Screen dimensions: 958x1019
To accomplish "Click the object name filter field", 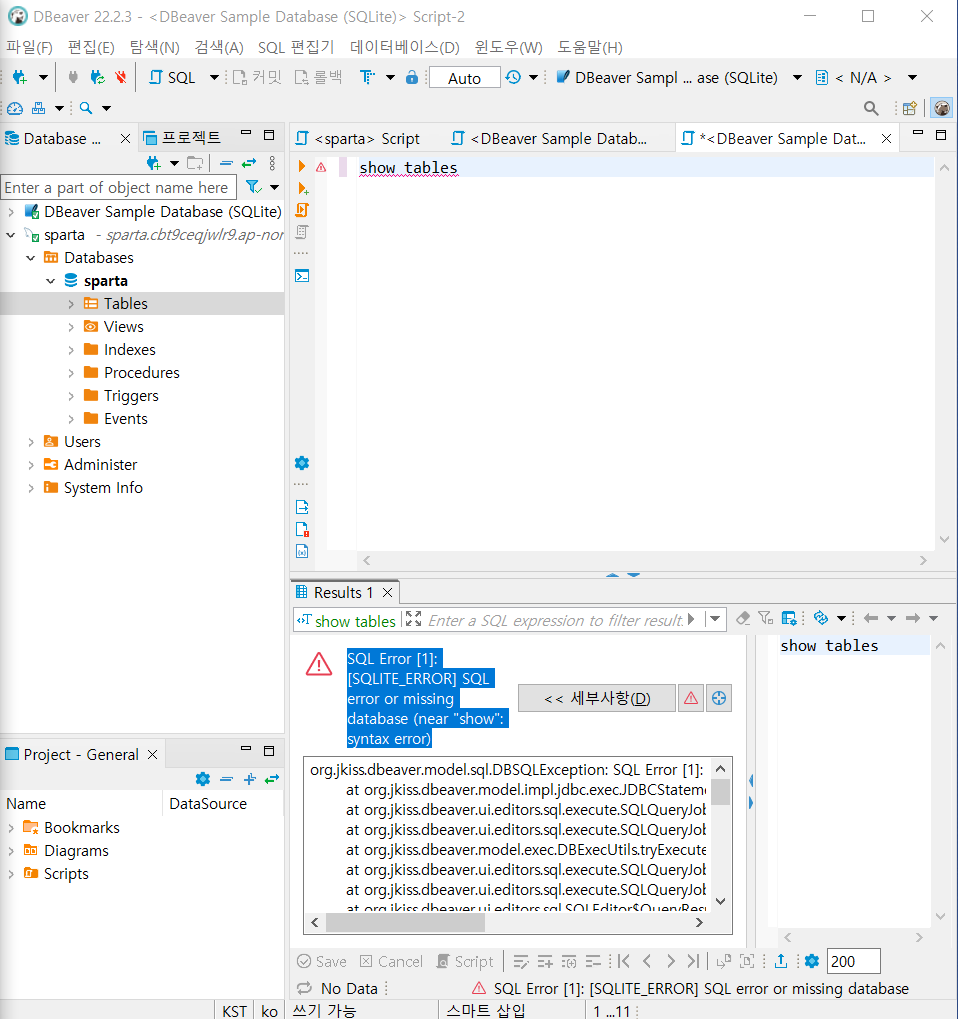I will (x=118, y=188).
